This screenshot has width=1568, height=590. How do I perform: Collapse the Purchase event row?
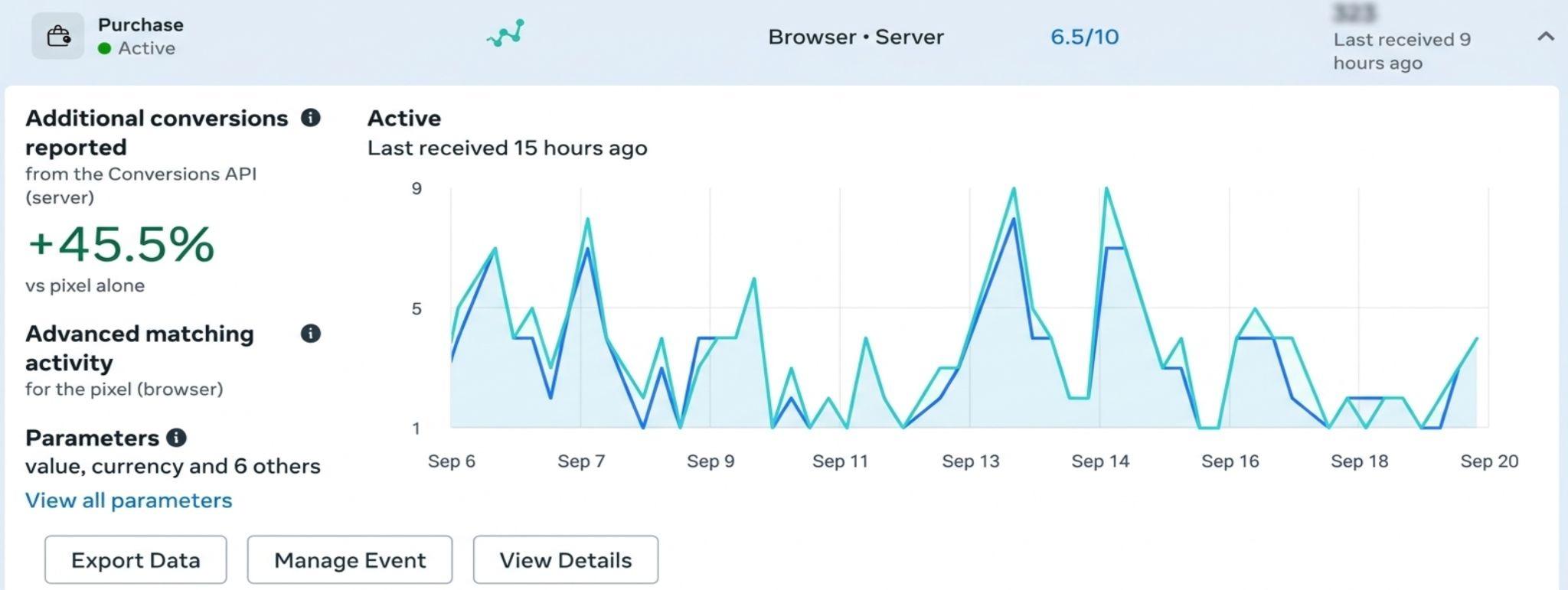pyautogui.click(x=1546, y=36)
